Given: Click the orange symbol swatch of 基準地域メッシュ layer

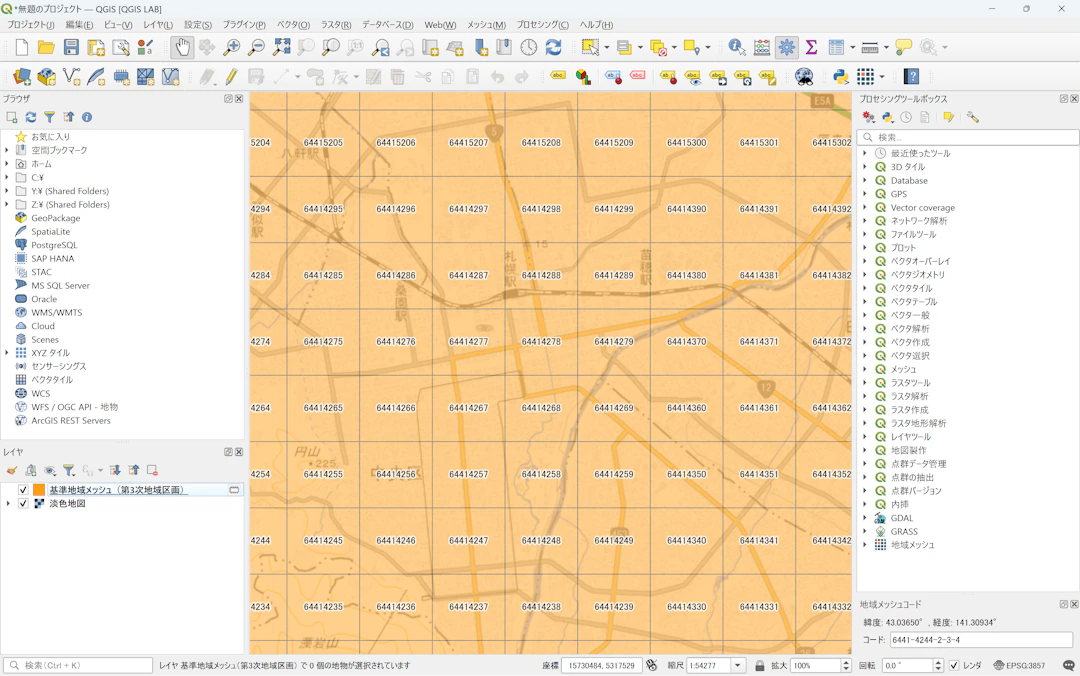Looking at the screenshot, I should click(39, 490).
